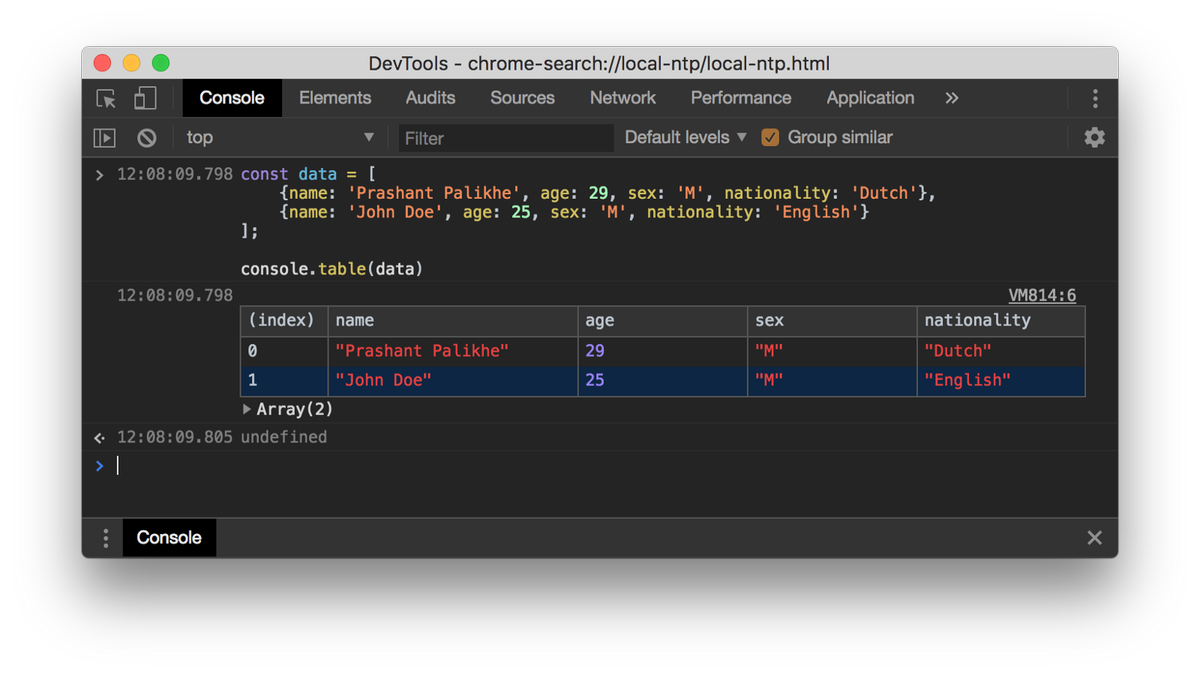This screenshot has height=675, width=1200.
Task: Open the console settings gear
Action: pos(1095,138)
